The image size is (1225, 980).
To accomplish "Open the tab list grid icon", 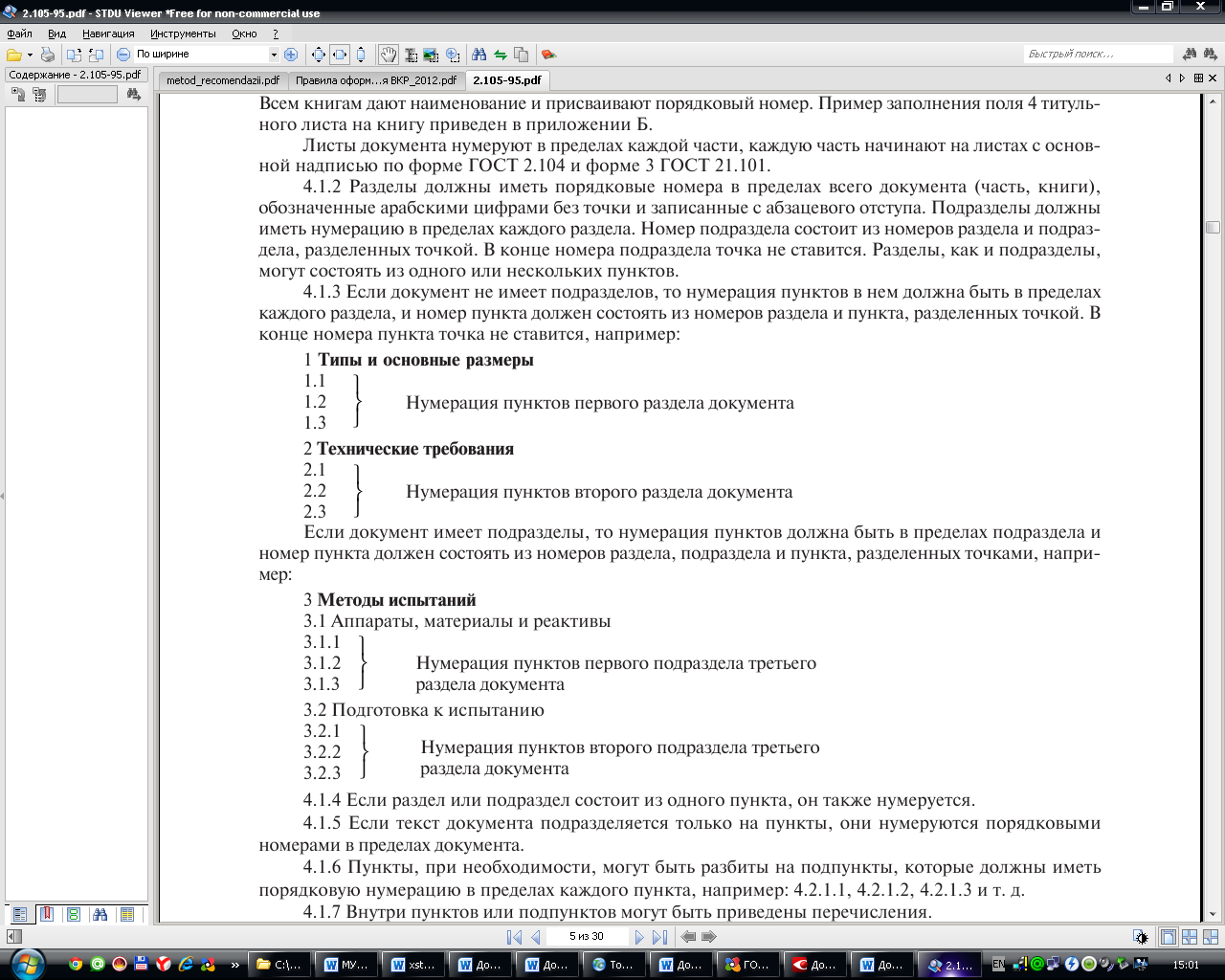I will (1198, 78).
